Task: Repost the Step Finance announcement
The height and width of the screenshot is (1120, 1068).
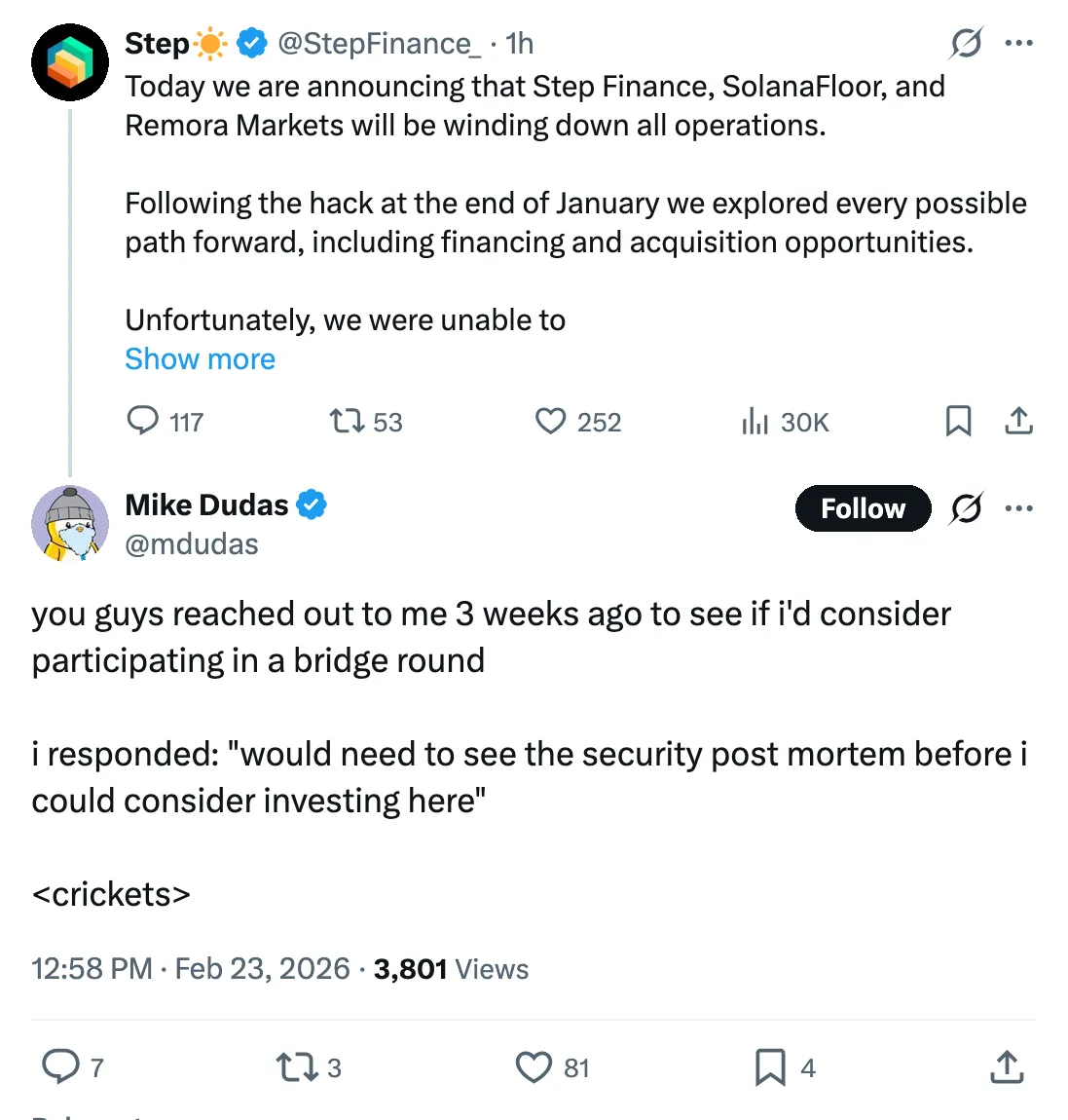Action: click(347, 421)
